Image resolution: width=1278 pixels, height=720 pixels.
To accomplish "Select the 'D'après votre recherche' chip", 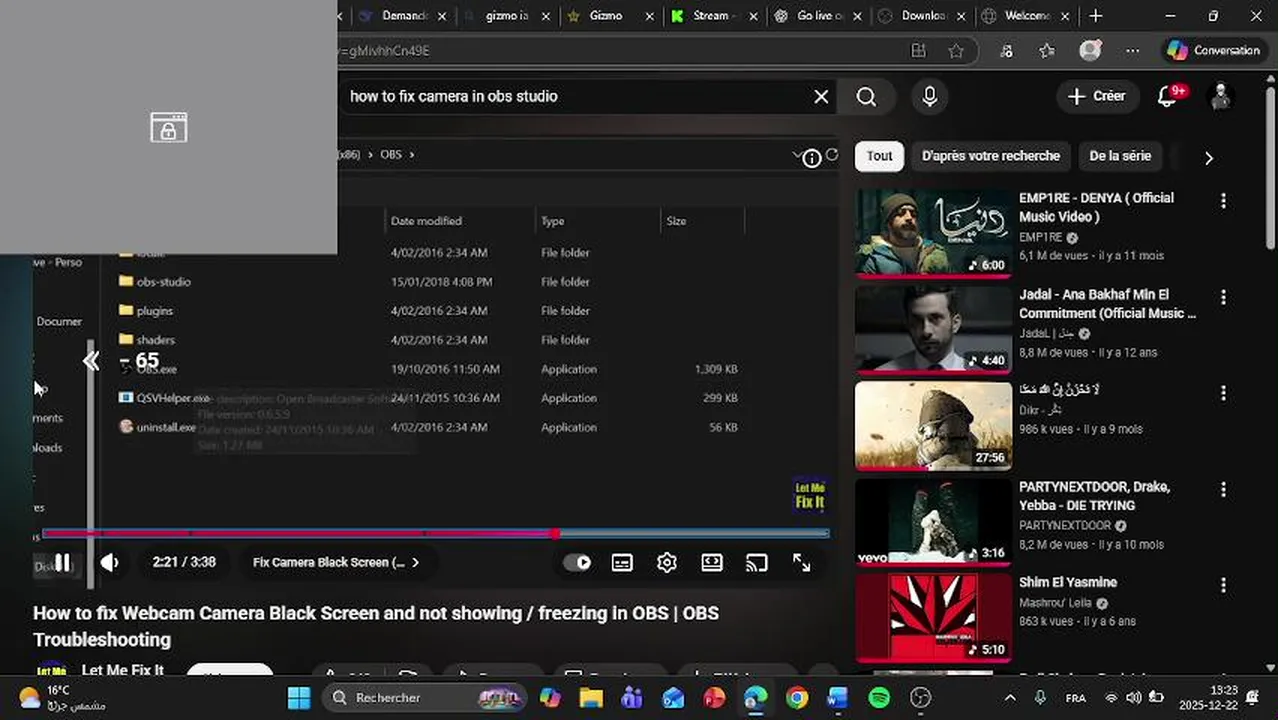I will [x=991, y=156].
